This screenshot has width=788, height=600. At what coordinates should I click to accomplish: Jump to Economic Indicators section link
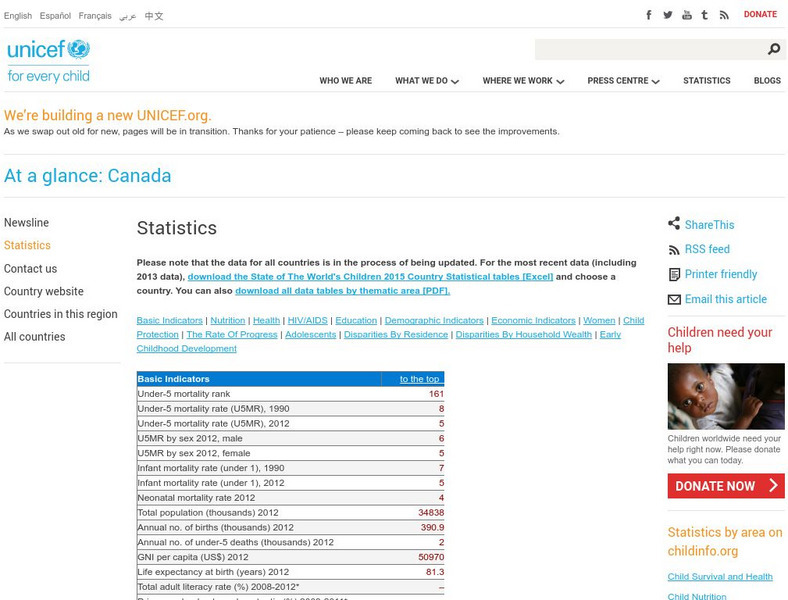[533, 320]
